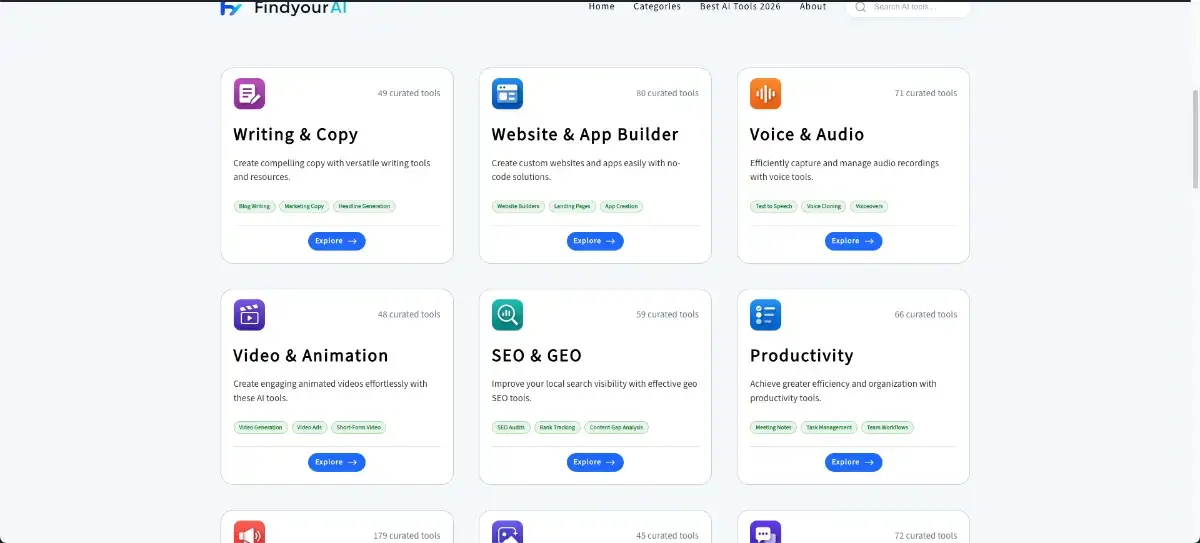This screenshot has width=1200, height=543.
Task: Click the FindyourAI logo
Action: point(283,7)
